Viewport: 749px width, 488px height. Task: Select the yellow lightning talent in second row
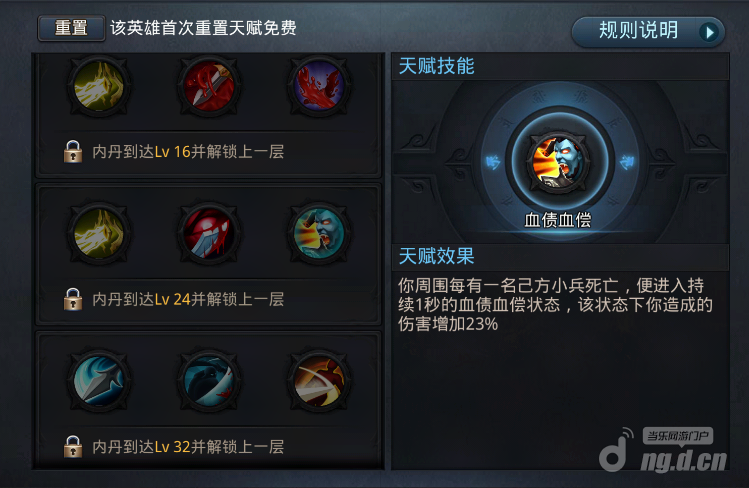click(99, 233)
